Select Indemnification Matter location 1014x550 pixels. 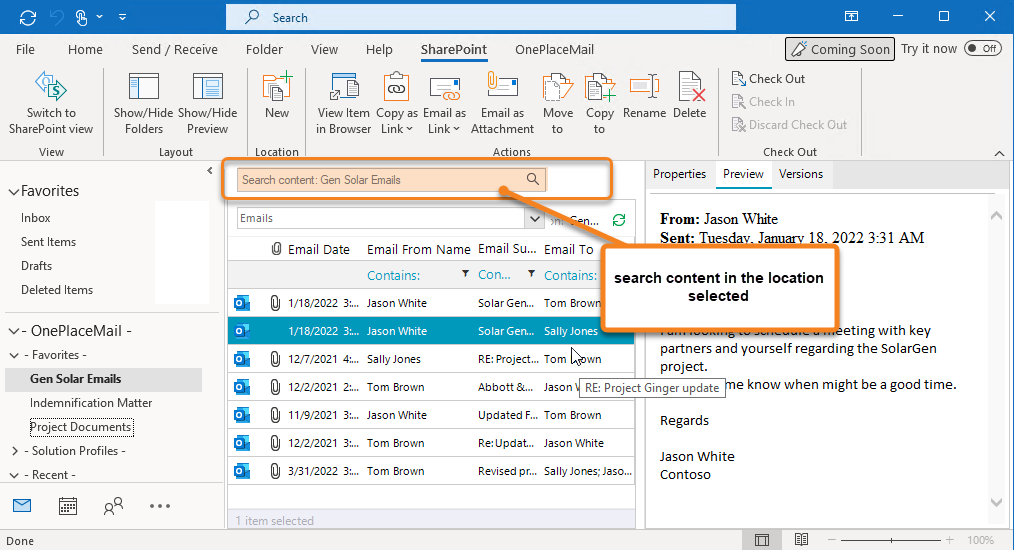(91, 403)
